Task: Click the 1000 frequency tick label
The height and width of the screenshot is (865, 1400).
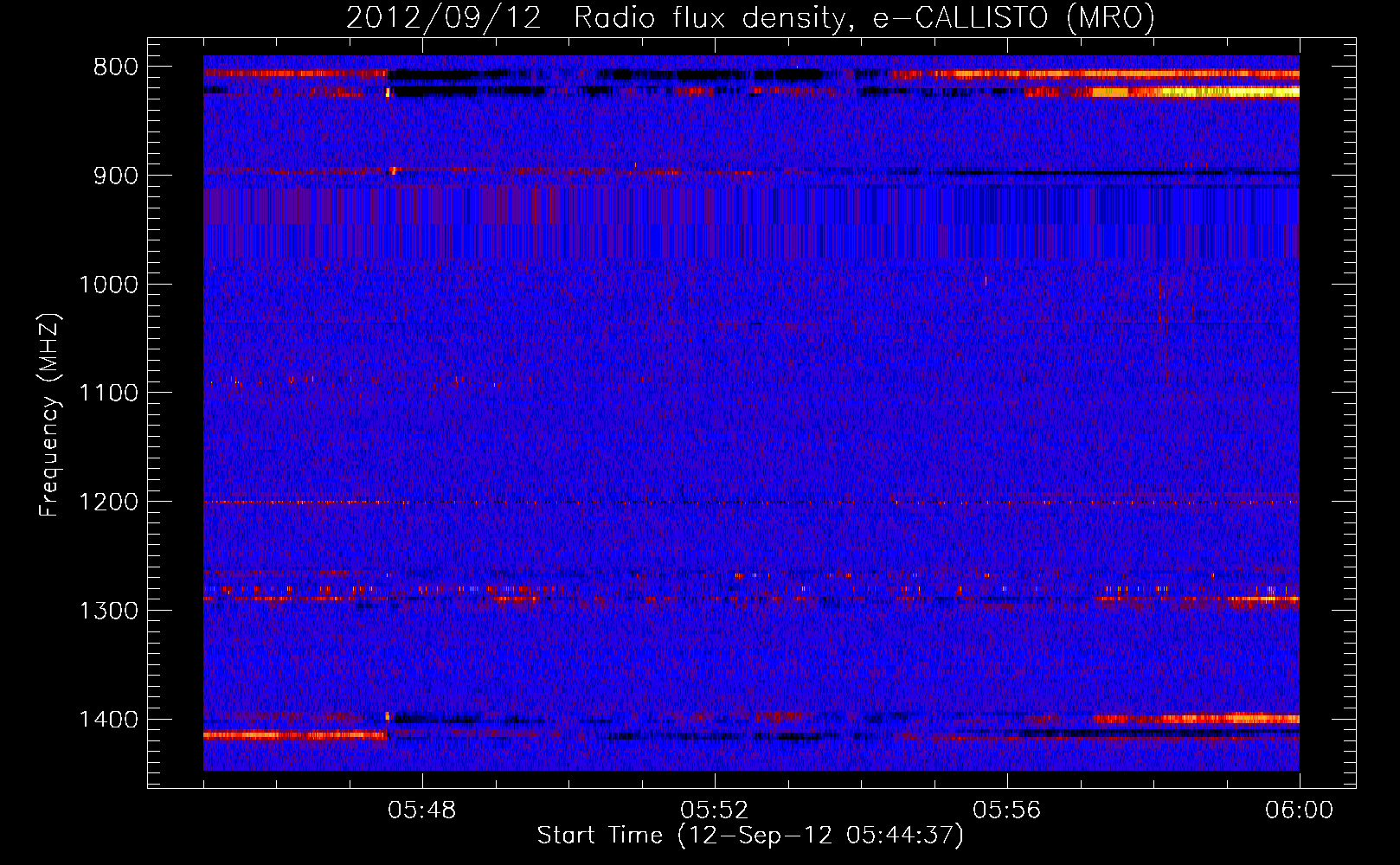Action: [108, 285]
